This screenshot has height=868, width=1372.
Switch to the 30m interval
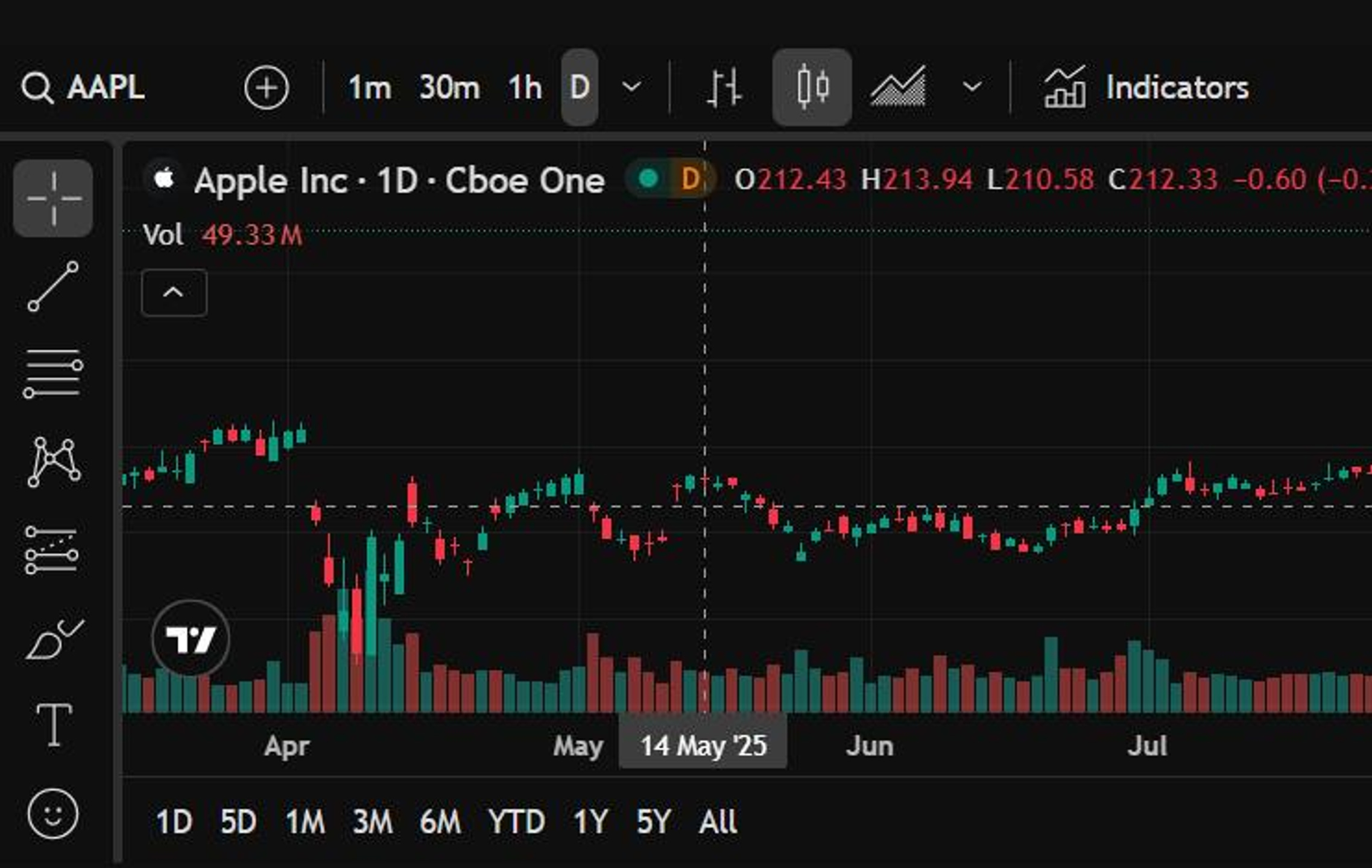pyautogui.click(x=449, y=88)
